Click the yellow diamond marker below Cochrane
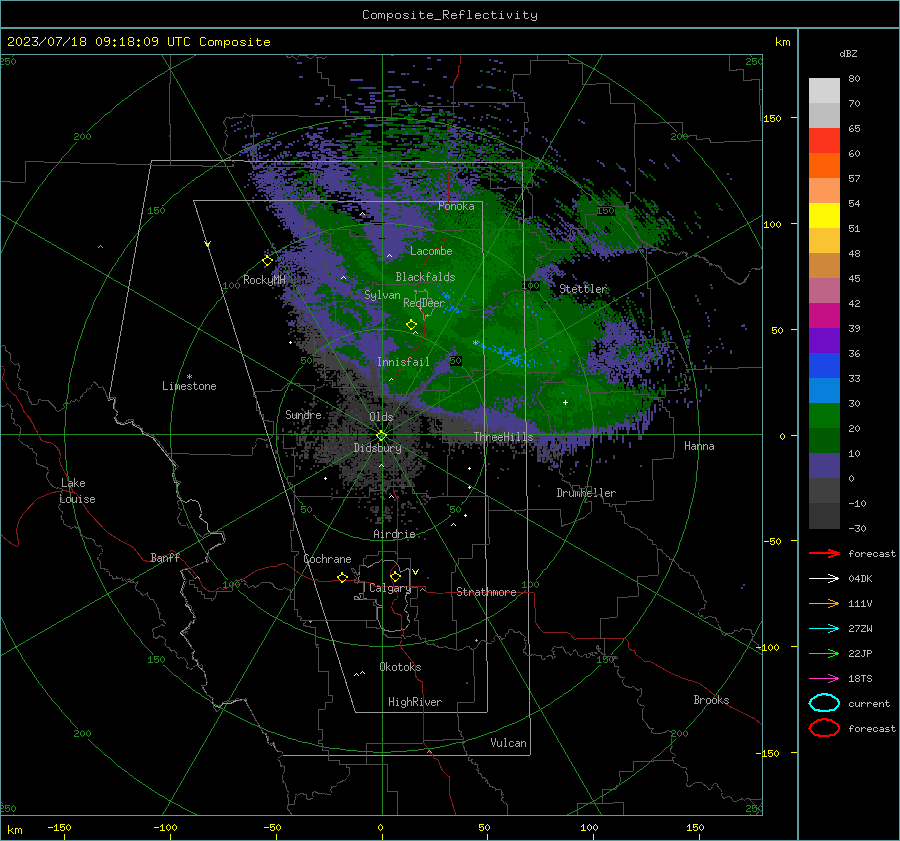 click(343, 578)
